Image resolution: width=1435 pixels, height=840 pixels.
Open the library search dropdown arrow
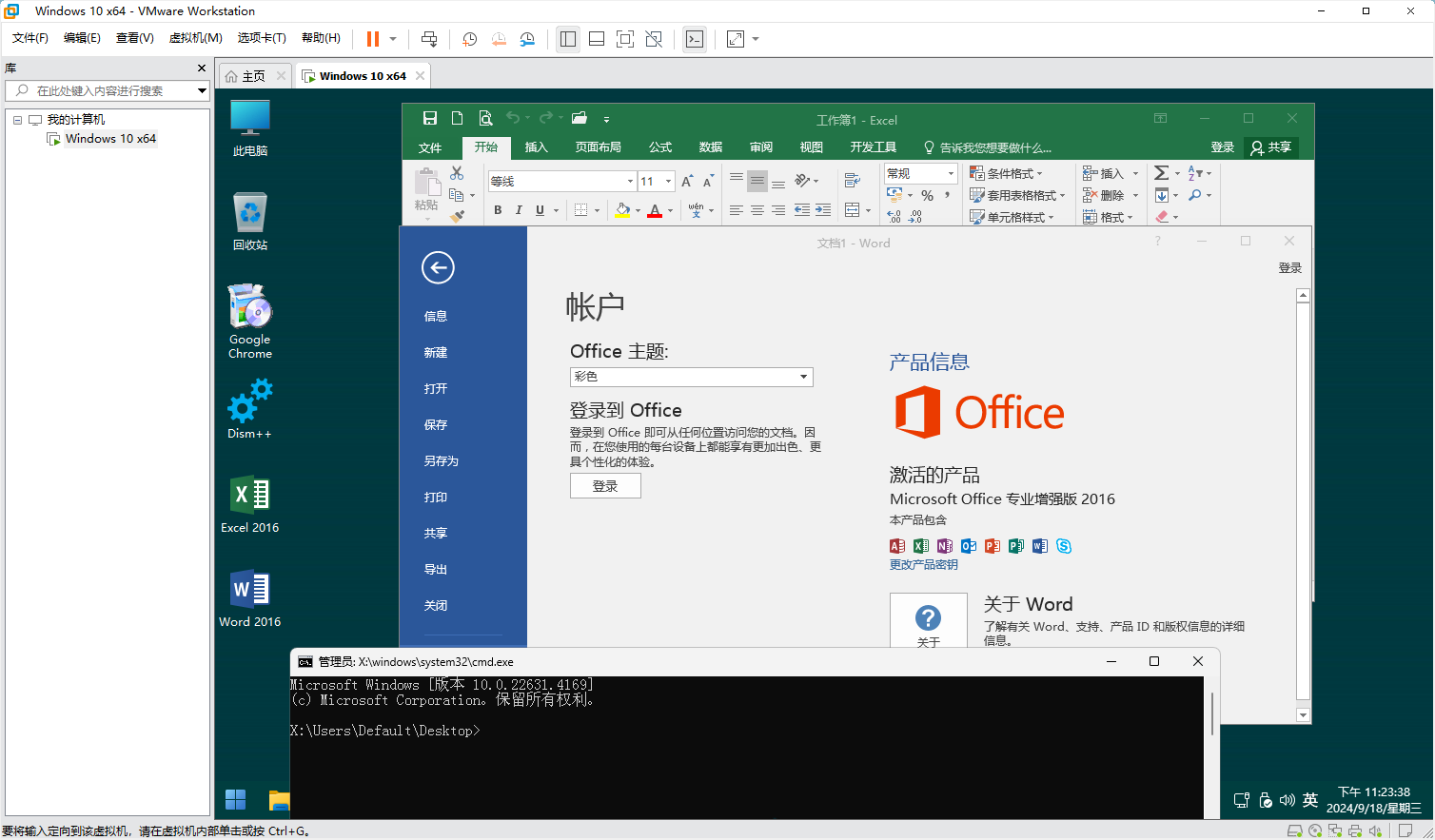pos(202,90)
